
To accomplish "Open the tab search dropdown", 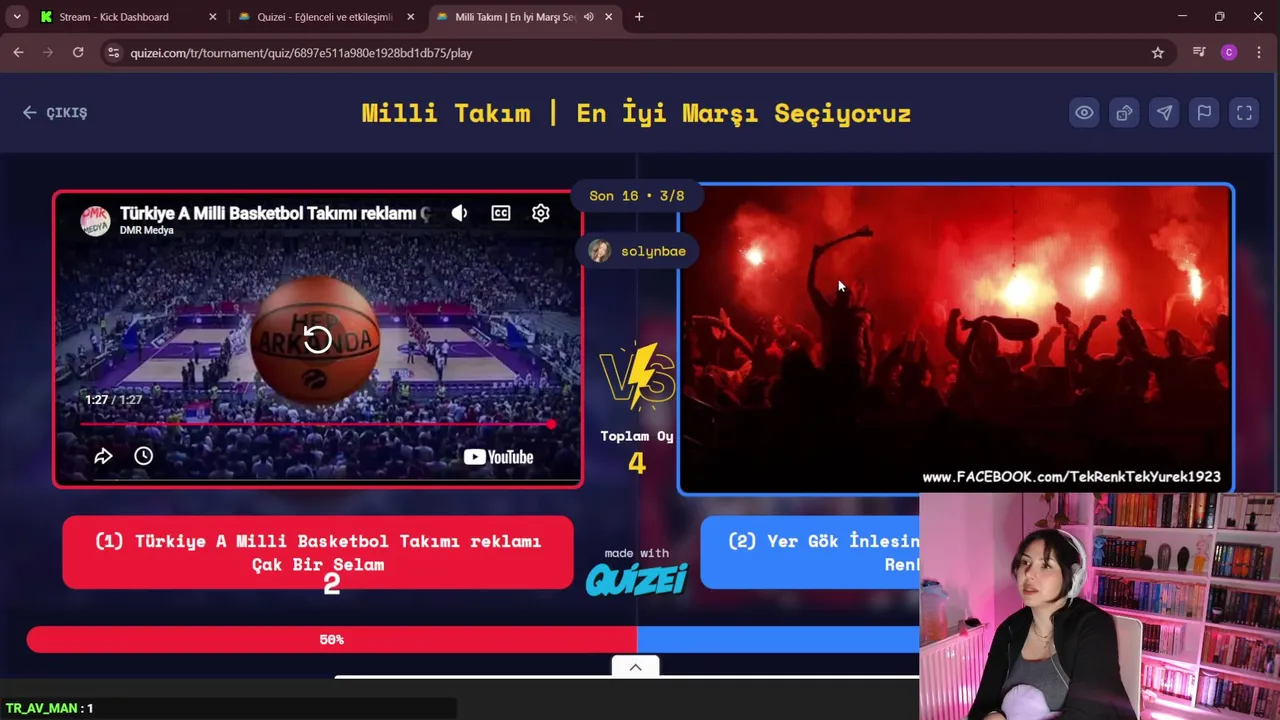I will [17, 17].
